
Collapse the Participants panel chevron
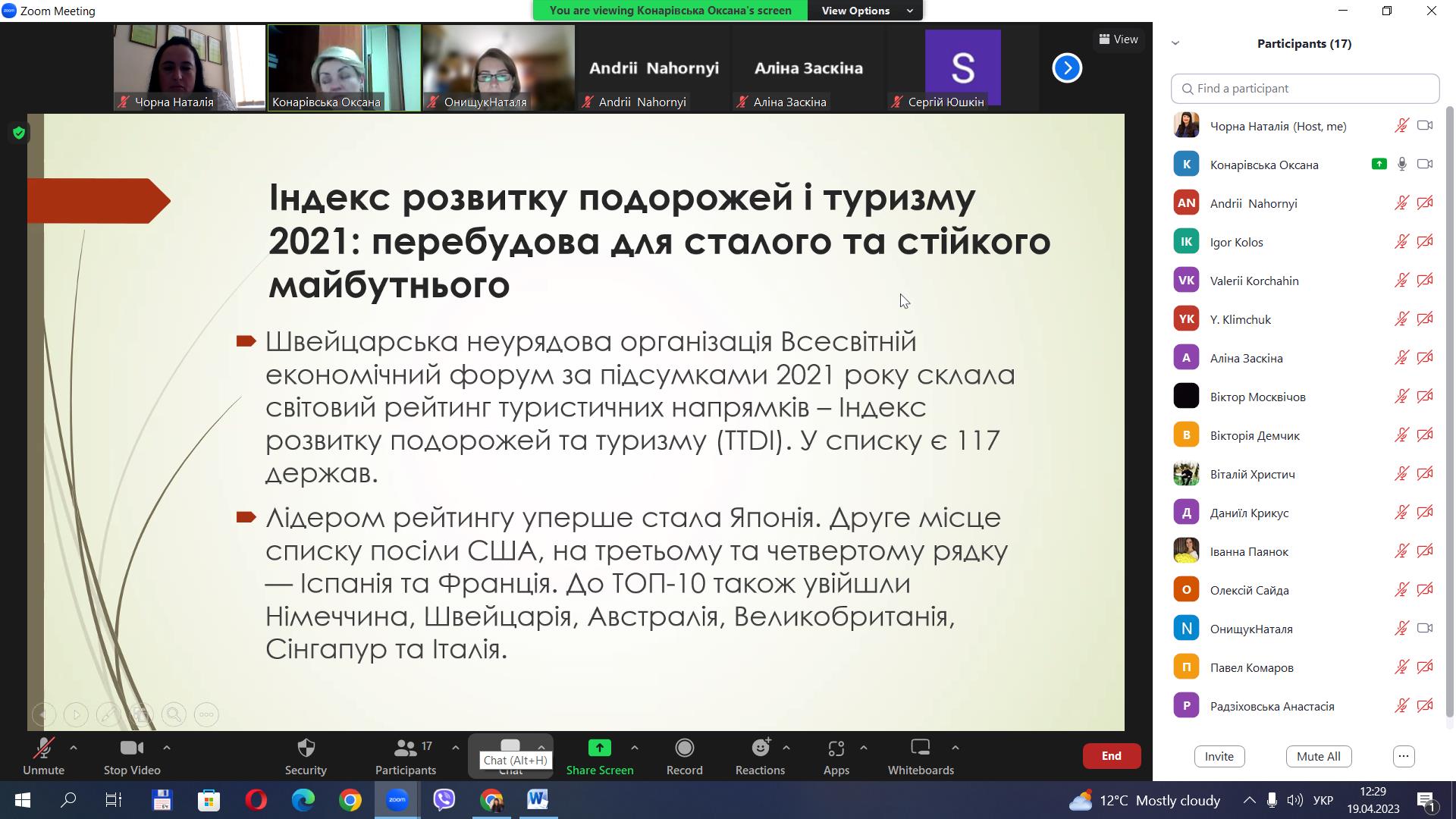point(1175,43)
